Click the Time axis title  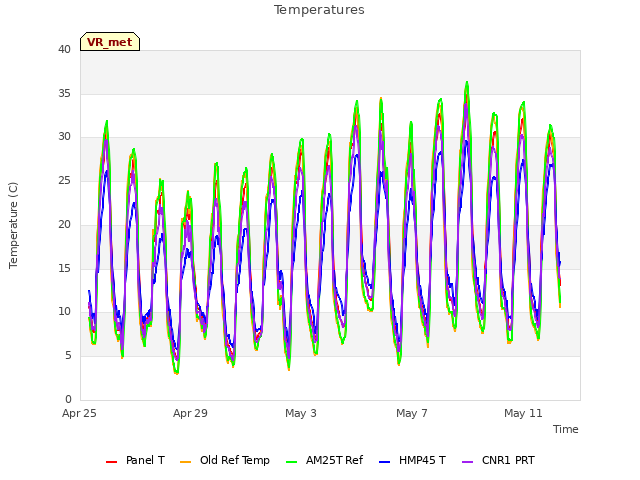tap(566, 429)
